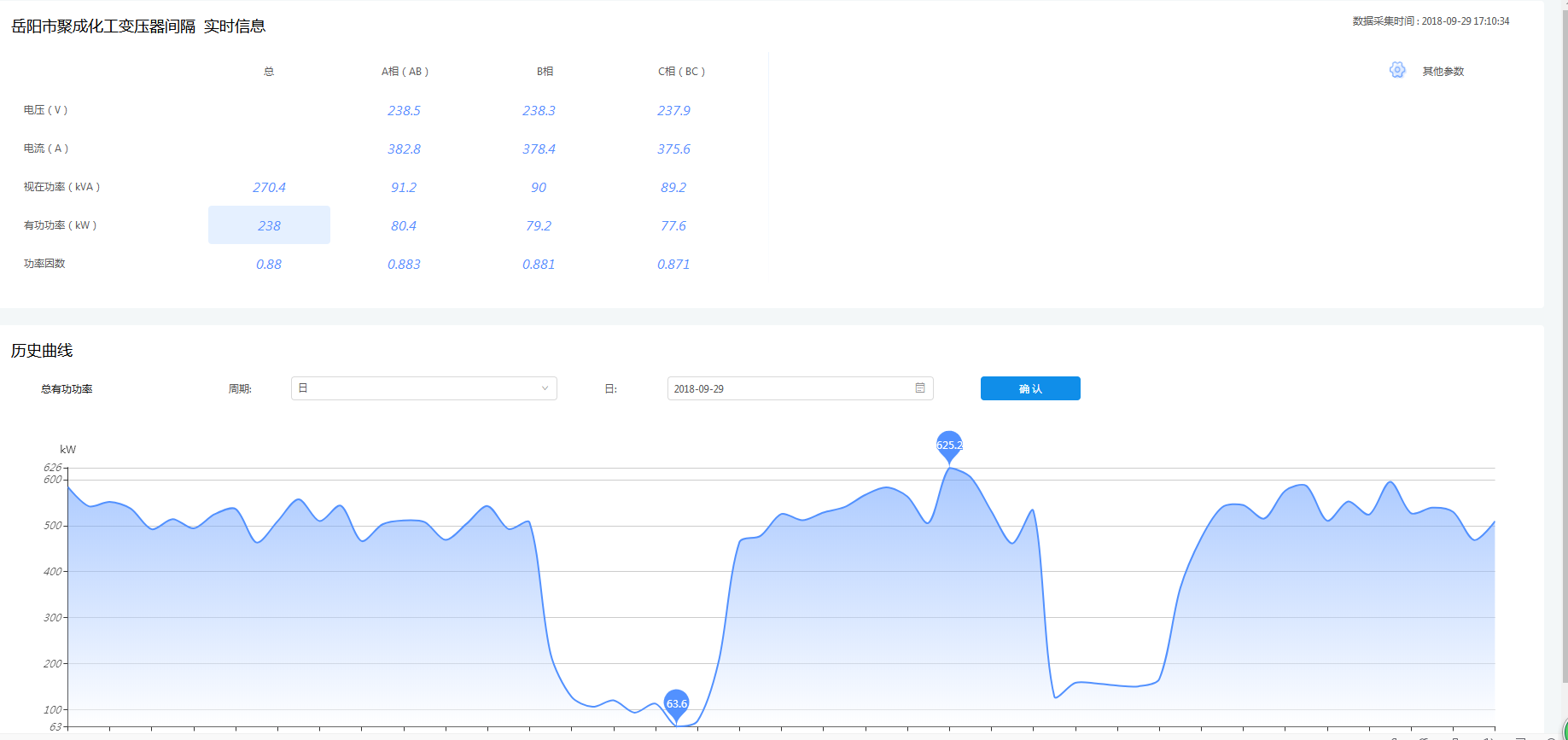Choose phase A apparent power 91.2
This screenshot has width=1568, height=740.
(404, 187)
